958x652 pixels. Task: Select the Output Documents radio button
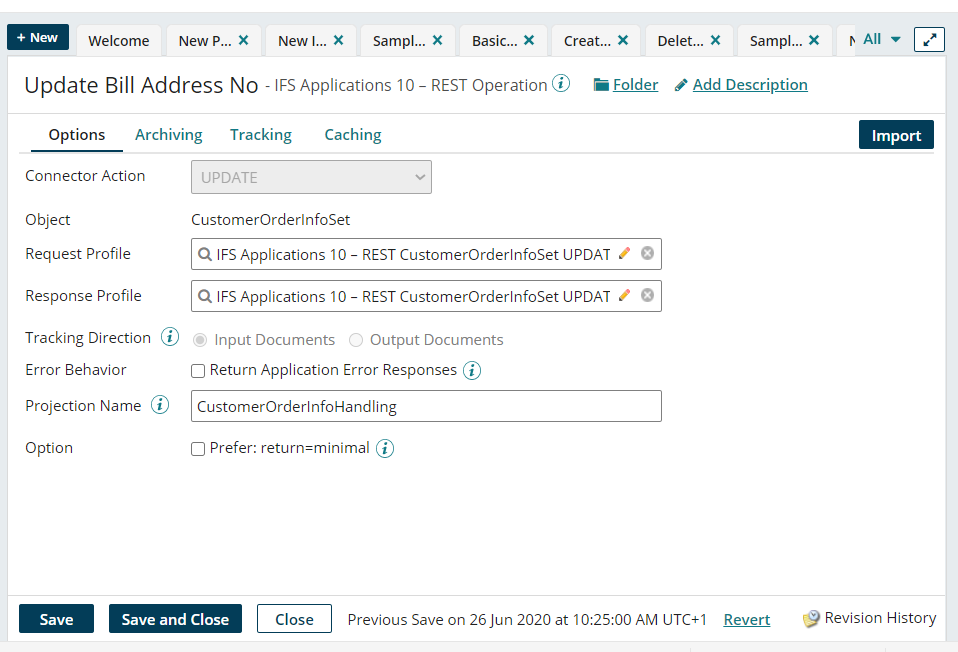(x=356, y=340)
